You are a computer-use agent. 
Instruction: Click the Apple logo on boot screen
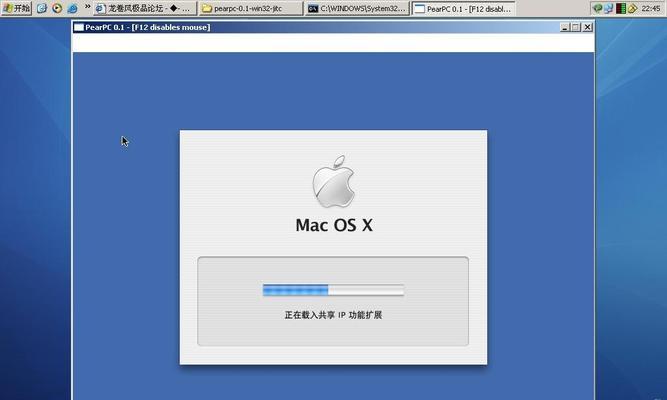click(334, 181)
